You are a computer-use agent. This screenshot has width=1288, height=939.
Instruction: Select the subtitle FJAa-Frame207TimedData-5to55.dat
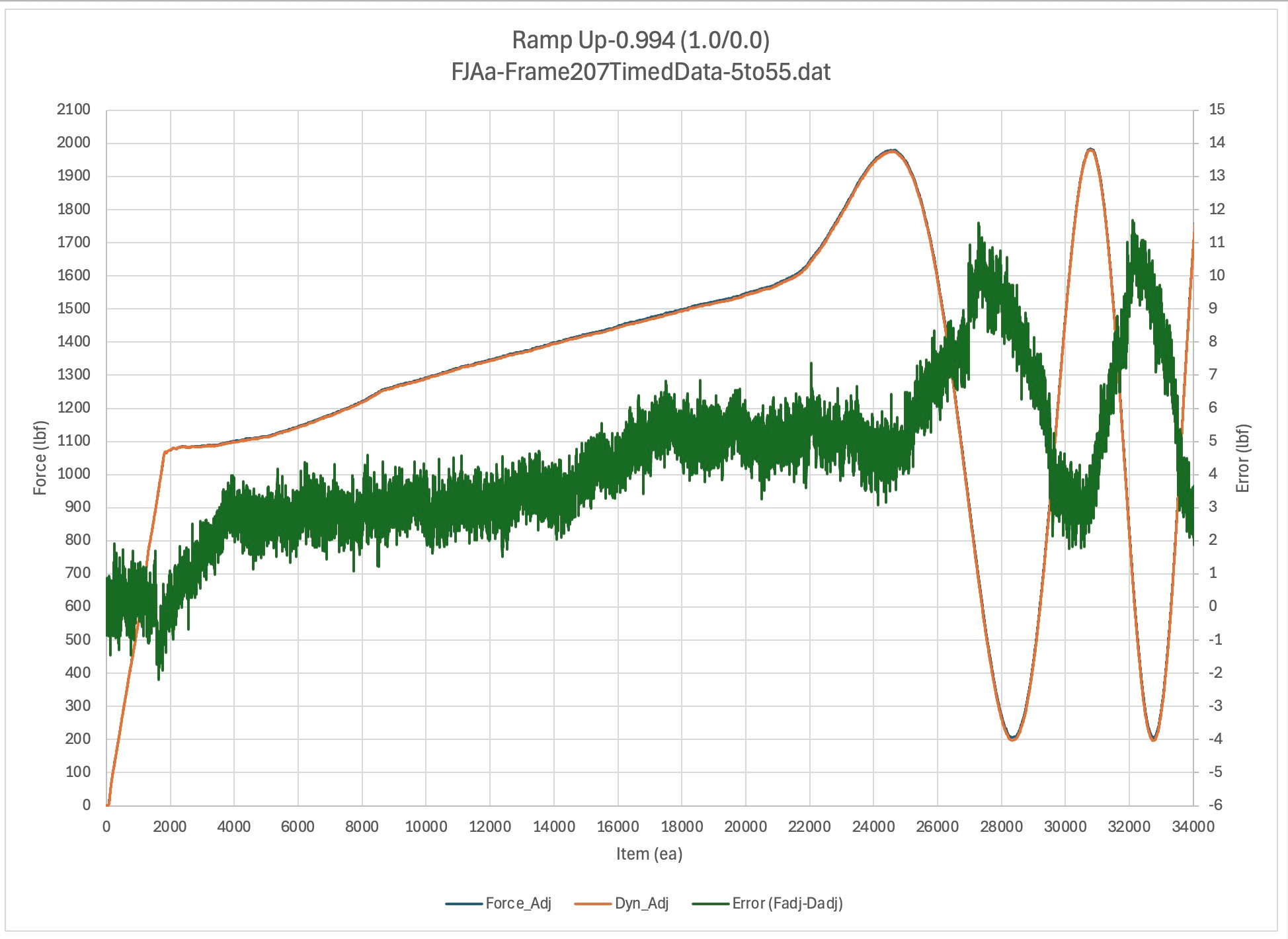[640, 71]
